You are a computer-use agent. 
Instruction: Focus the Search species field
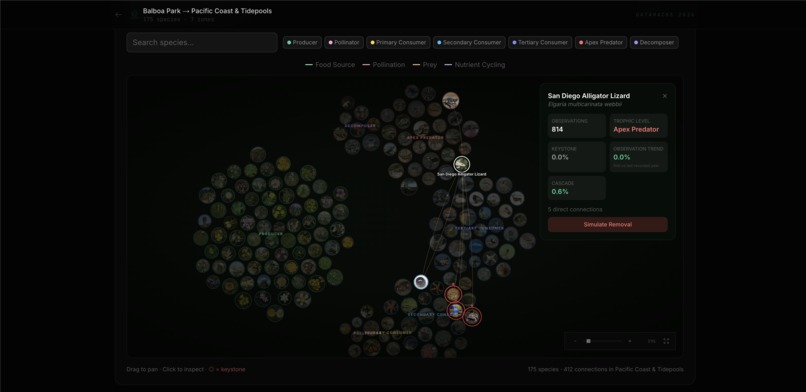tap(202, 43)
